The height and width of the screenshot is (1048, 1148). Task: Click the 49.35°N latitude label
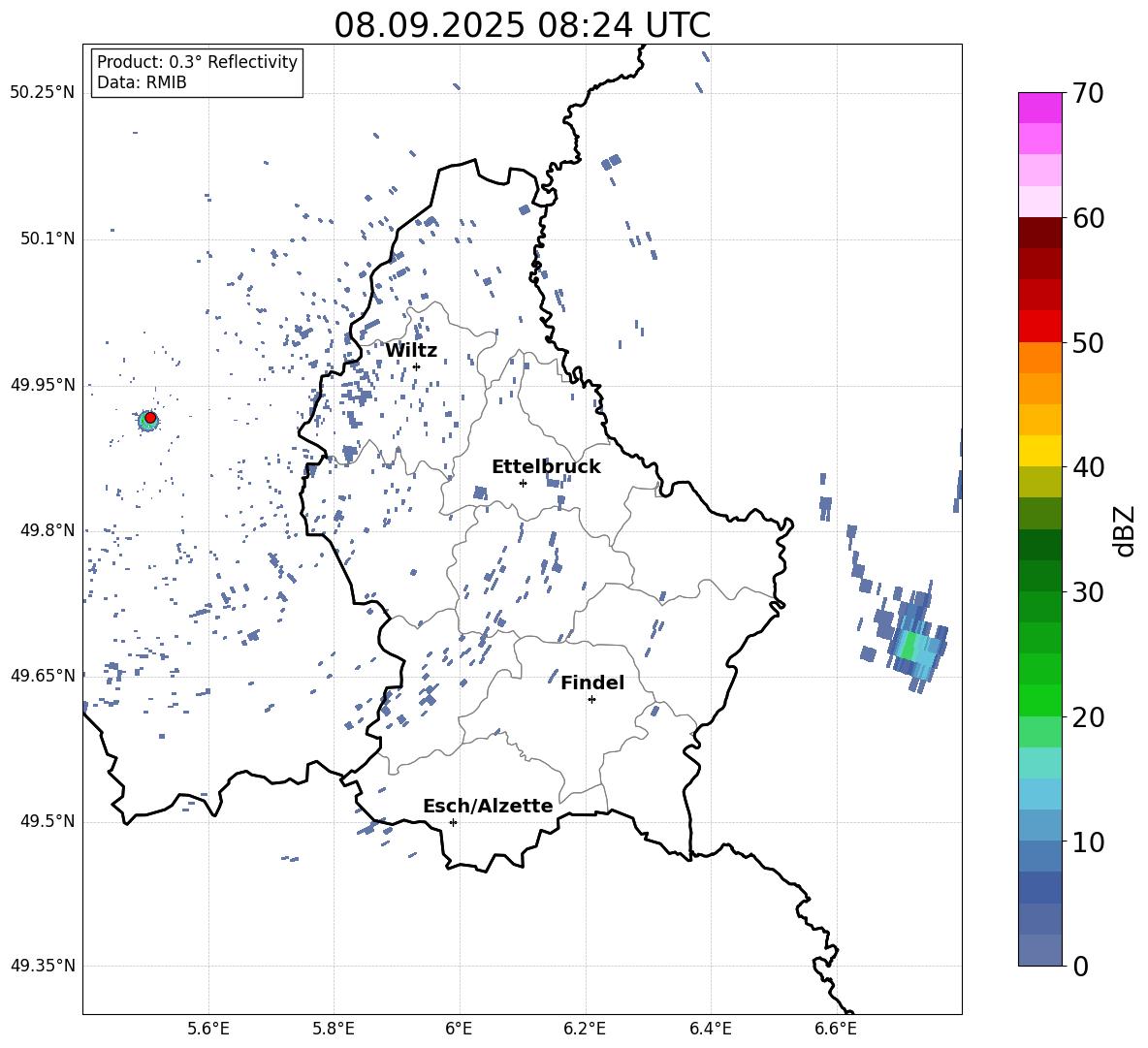coord(43,966)
